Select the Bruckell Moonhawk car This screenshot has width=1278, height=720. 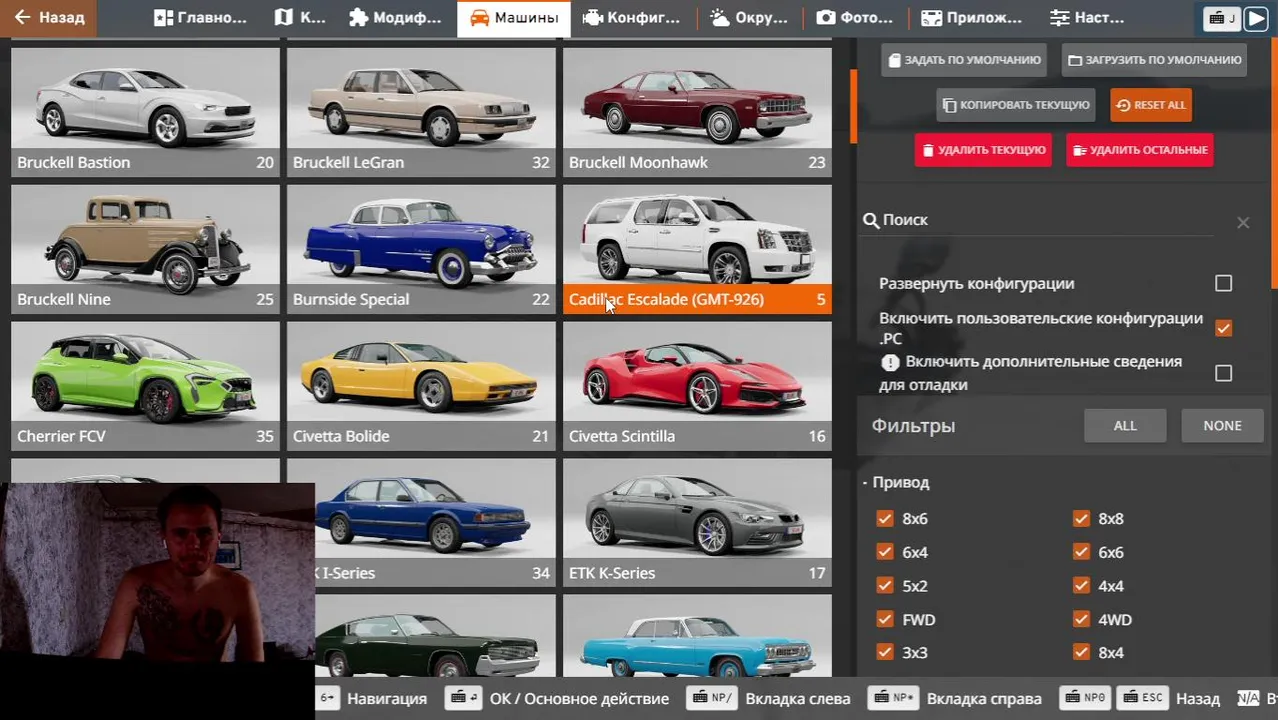pyautogui.click(x=697, y=112)
